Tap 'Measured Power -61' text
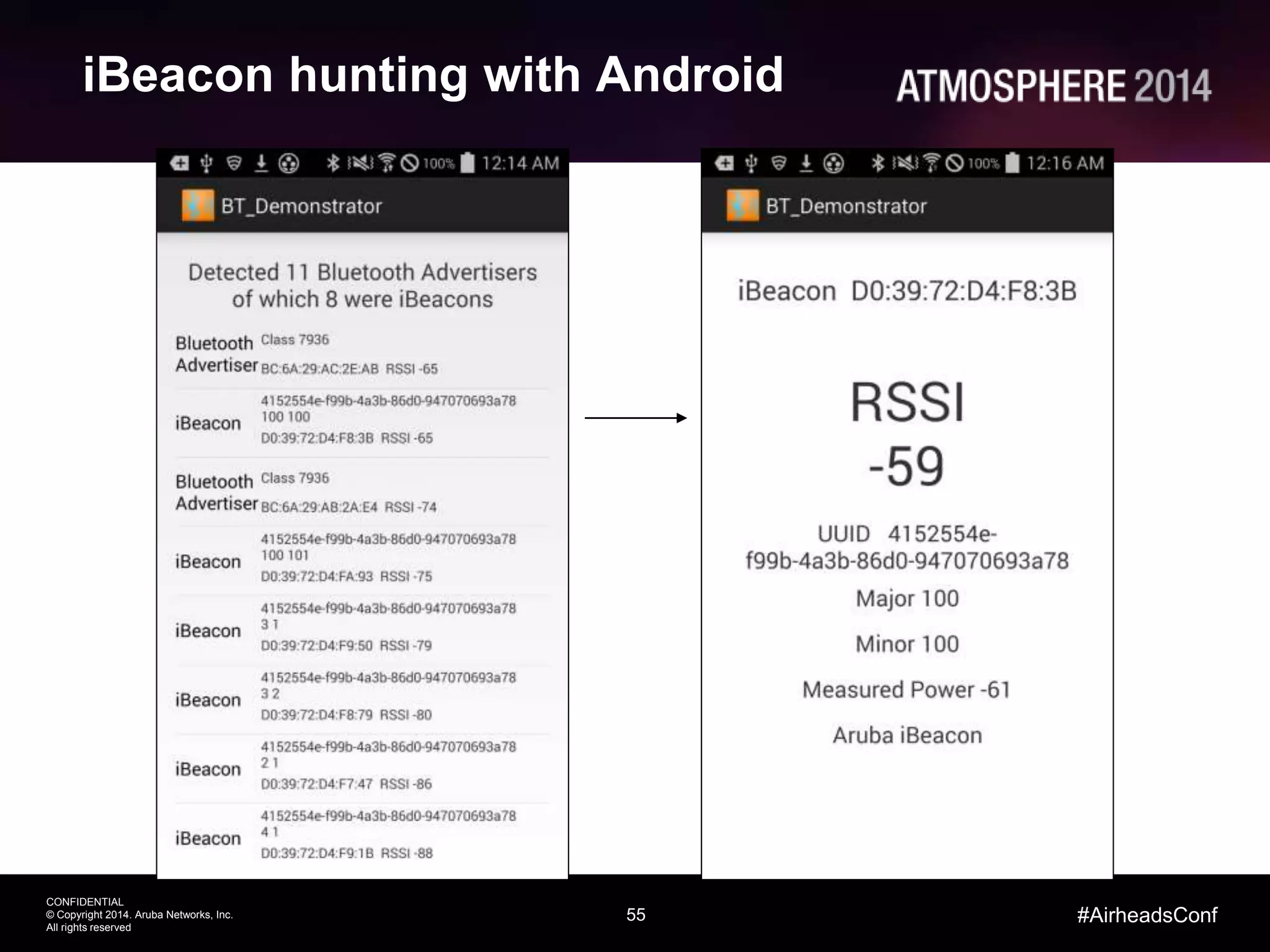This screenshot has width=1270, height=952. click(x=907, y=690)
